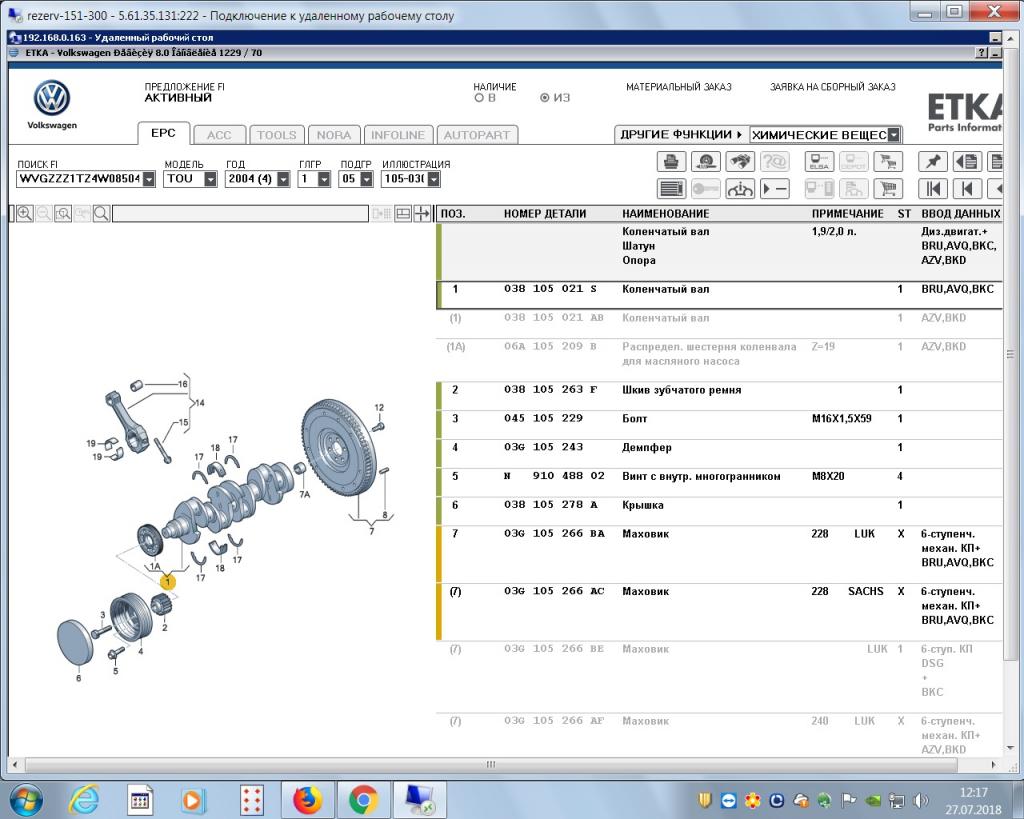Click the НАИМЕНОВАНИЕ column header
Image resolution: width=1024 pixels, height=819 pixels.
[665, 214]
